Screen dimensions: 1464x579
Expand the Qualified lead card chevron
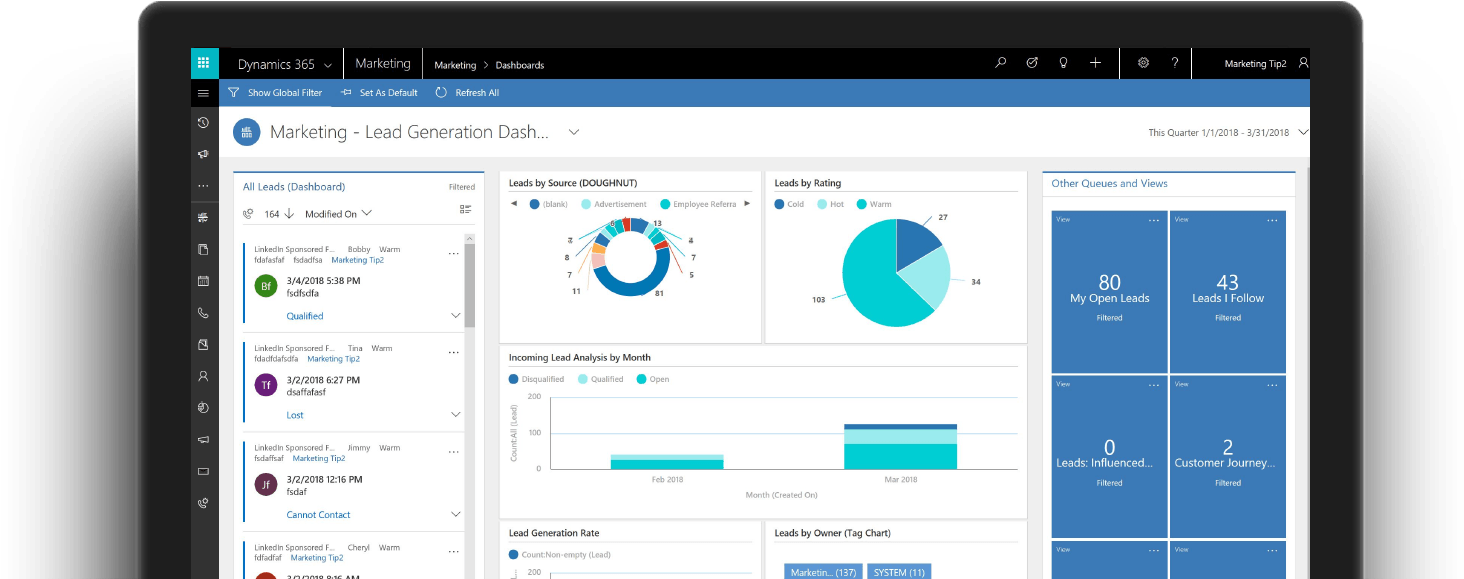coord(456,315)
